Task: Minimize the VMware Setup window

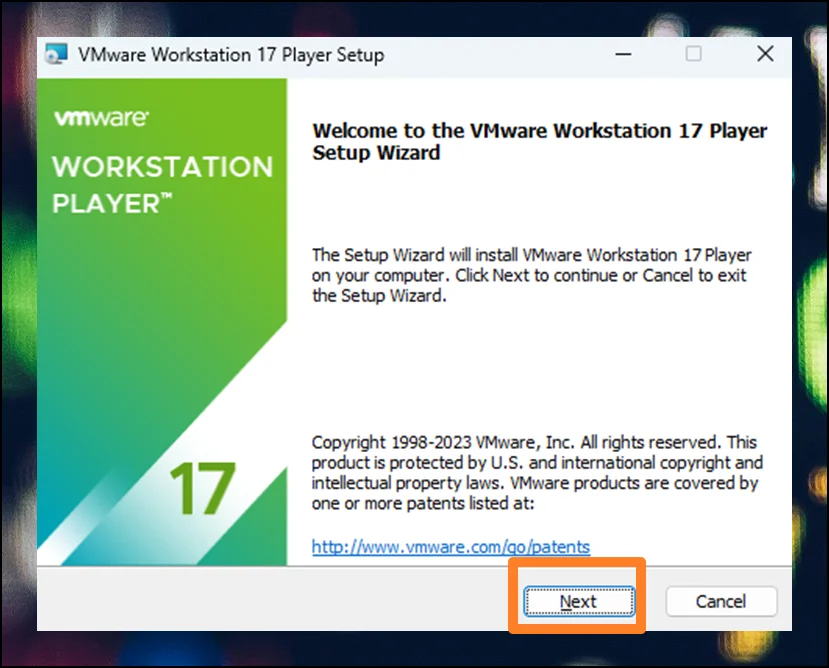Action: (623, 54)
